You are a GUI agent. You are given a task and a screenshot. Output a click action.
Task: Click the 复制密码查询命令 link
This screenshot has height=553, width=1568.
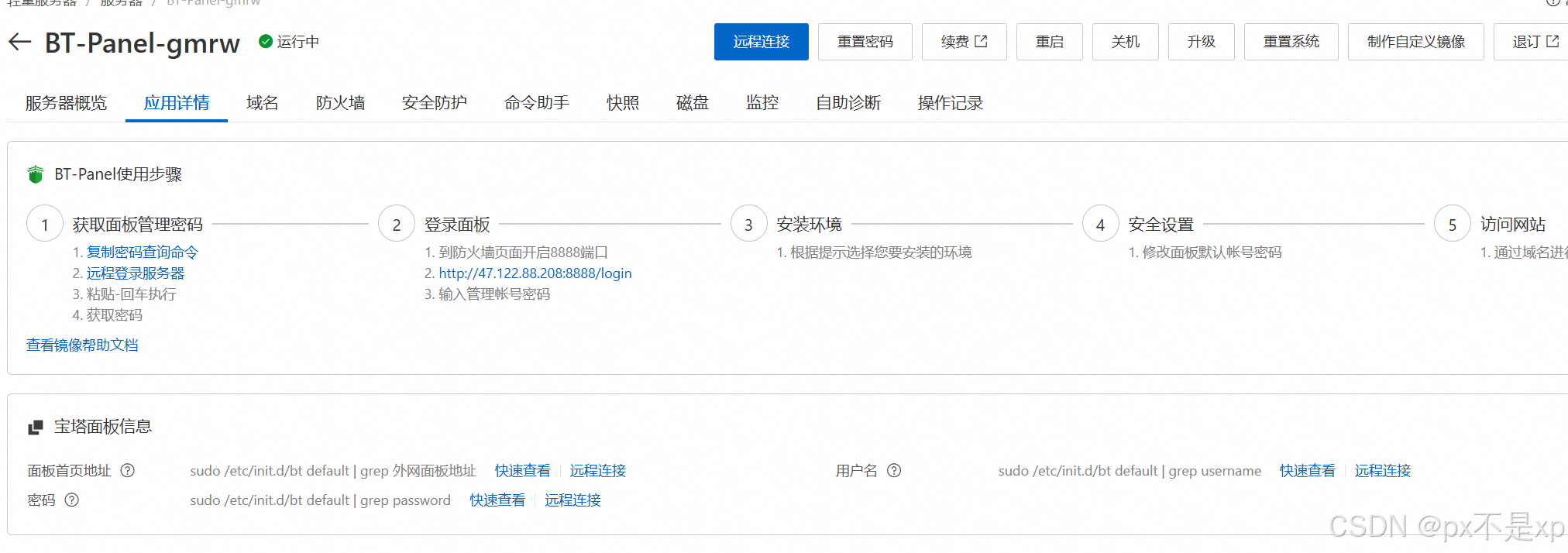[142, 252]
